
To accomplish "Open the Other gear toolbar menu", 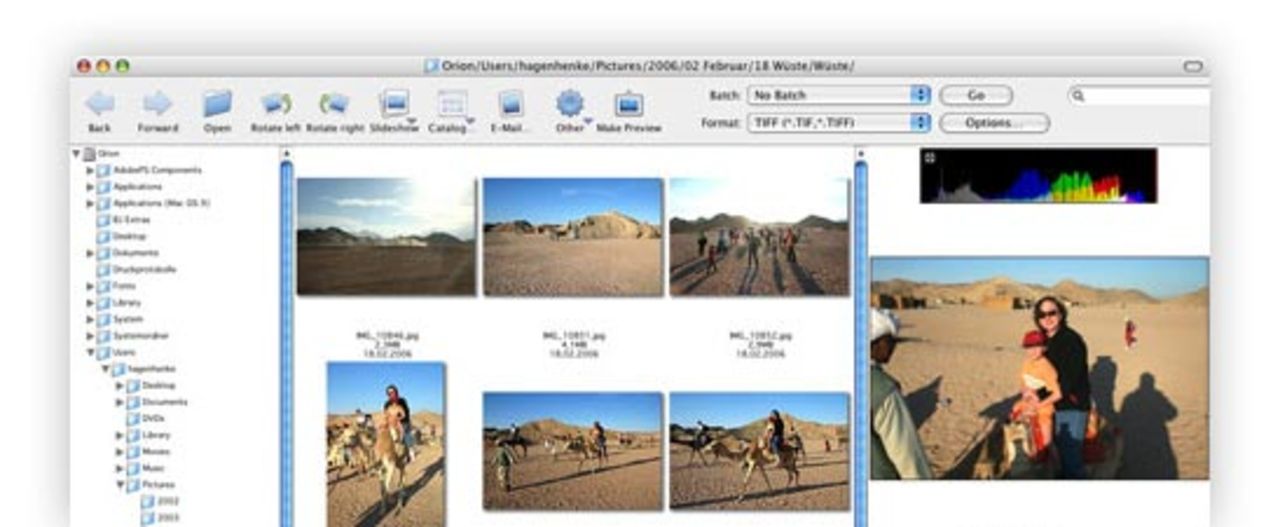I will (x=570, y=103).
